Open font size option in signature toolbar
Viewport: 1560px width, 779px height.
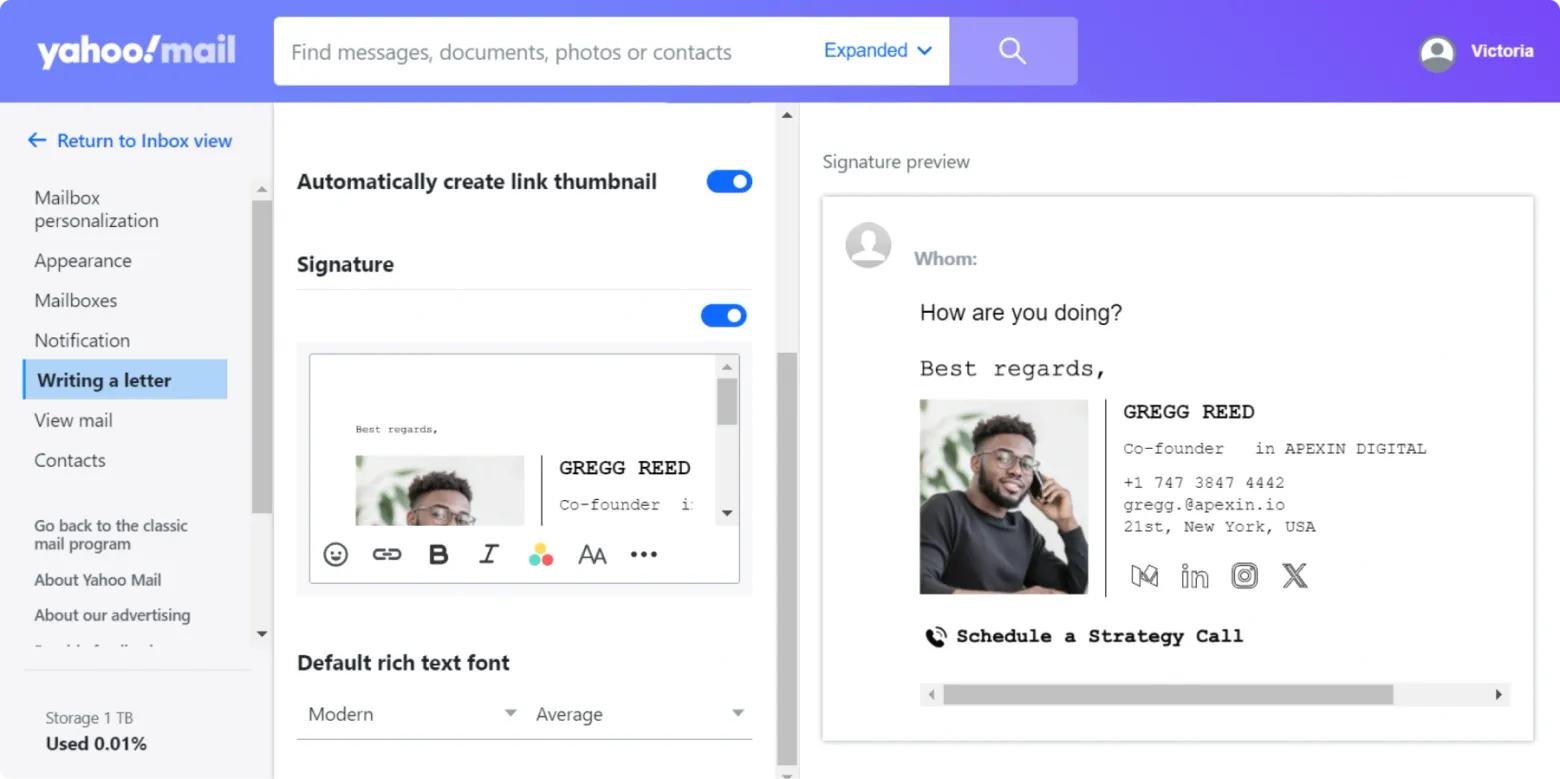point(592,555)
